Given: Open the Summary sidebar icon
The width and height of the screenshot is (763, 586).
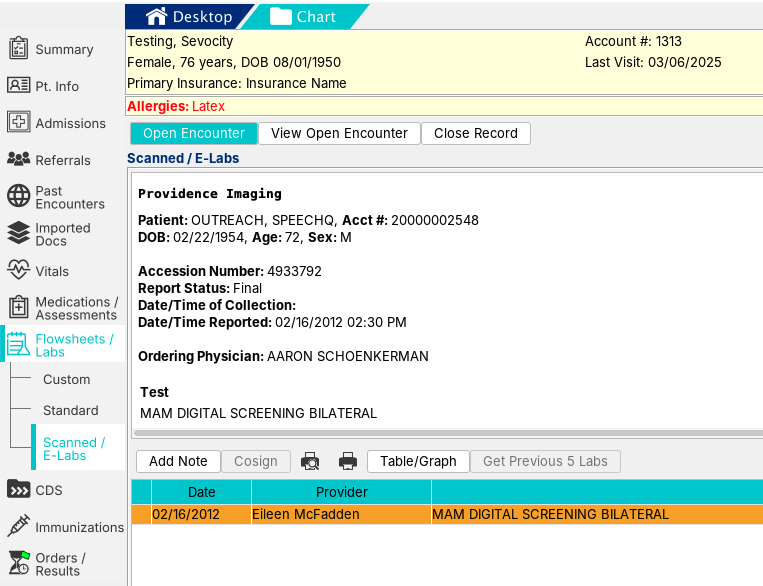Looking at the screenshot, I should tap(18, 48).
